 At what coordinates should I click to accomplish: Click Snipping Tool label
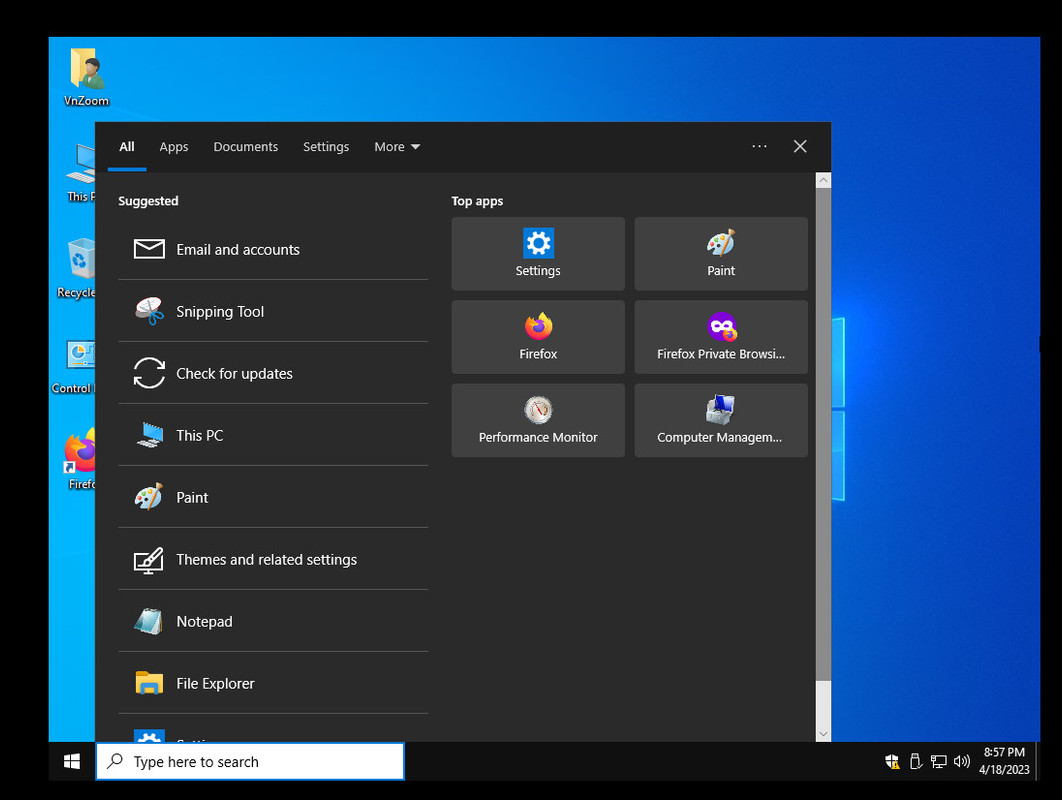pyautogui.click(x=220, y=312)
